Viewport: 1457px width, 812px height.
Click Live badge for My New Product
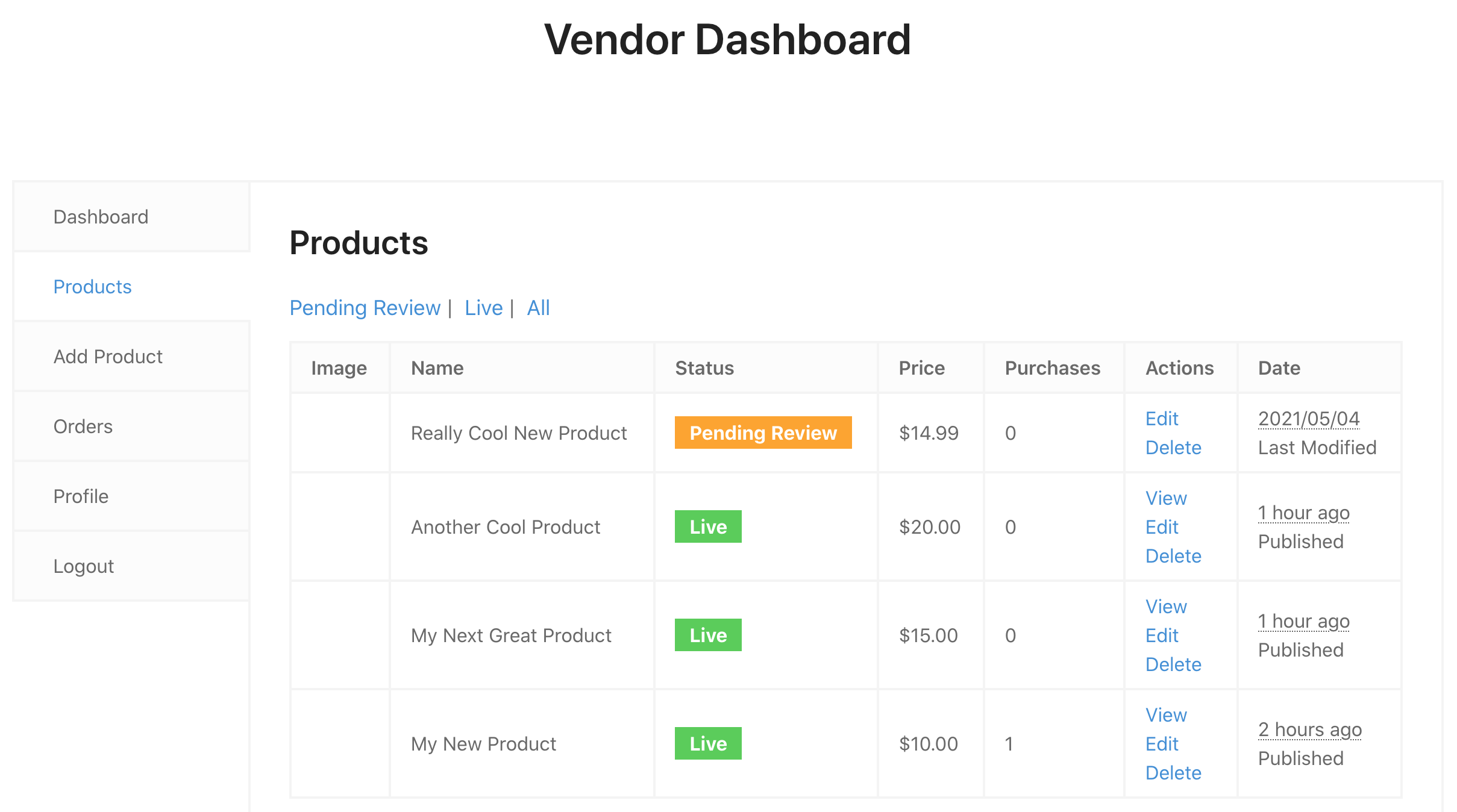(x=708, y=743)
